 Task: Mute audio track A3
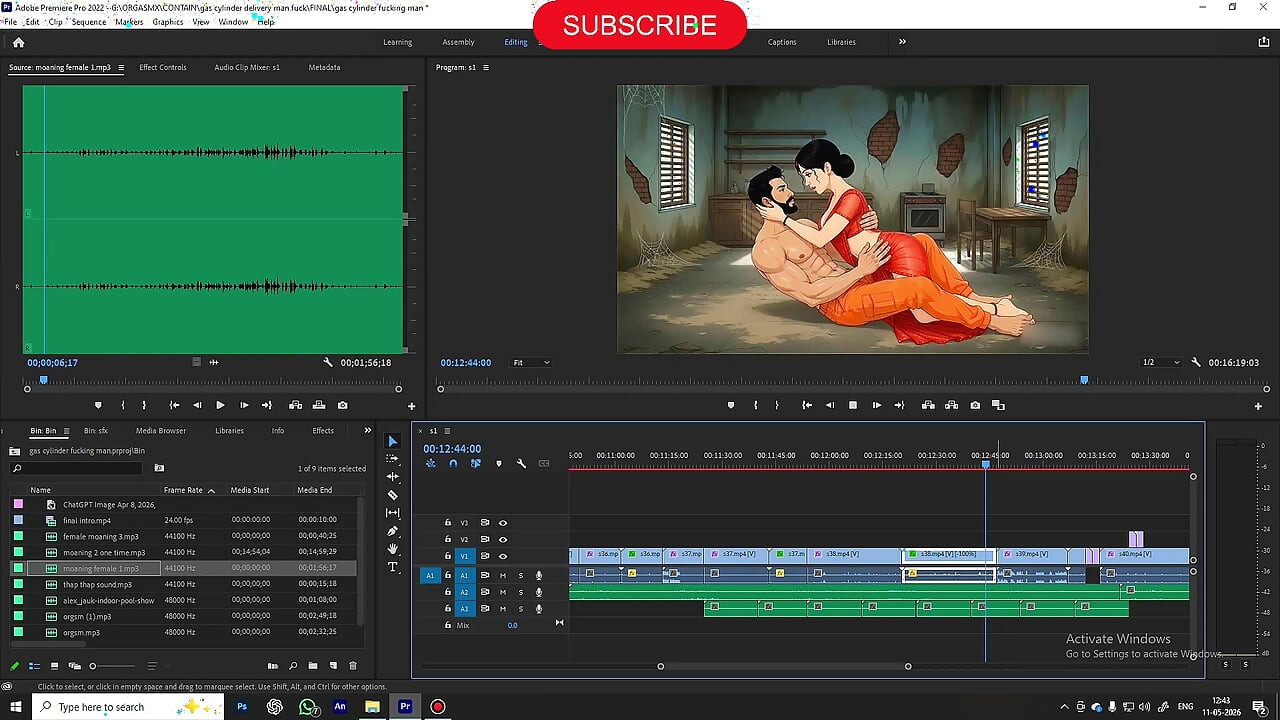click(503, 608)
